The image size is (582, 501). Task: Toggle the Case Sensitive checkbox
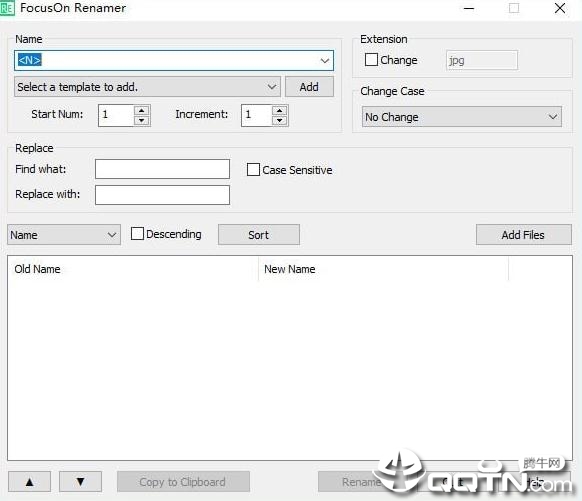[x=253, y=170]
